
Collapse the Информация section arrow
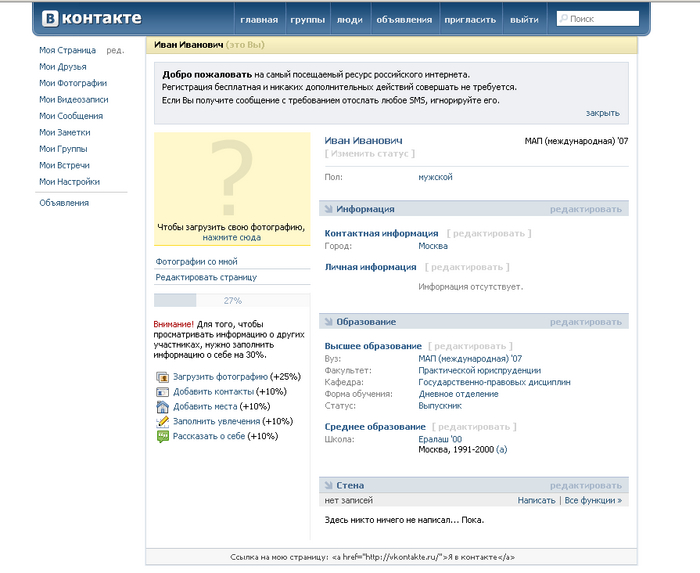click(x=329, y=209)
